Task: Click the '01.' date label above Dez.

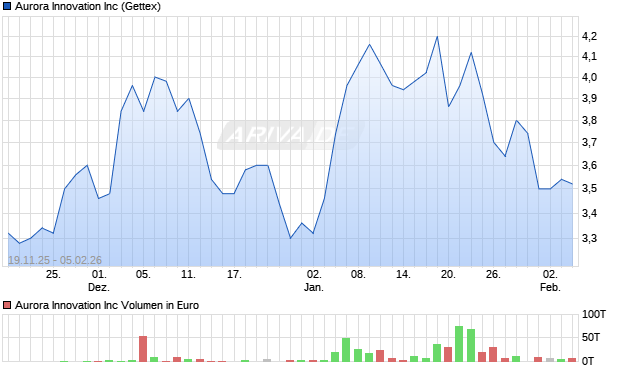Action: pyautogui.click(x=99, y=274)
